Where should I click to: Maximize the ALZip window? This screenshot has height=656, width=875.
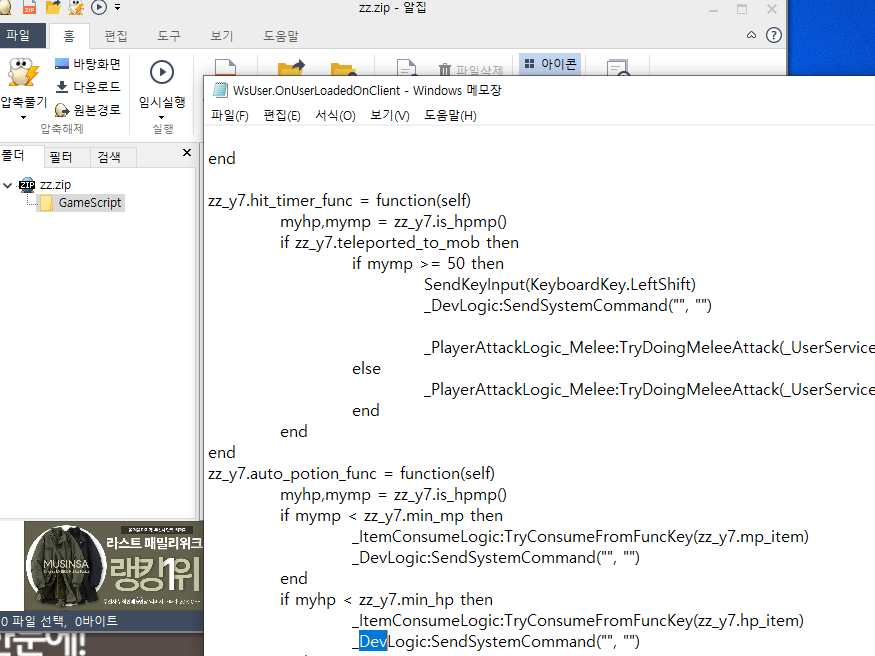[742, 9]
